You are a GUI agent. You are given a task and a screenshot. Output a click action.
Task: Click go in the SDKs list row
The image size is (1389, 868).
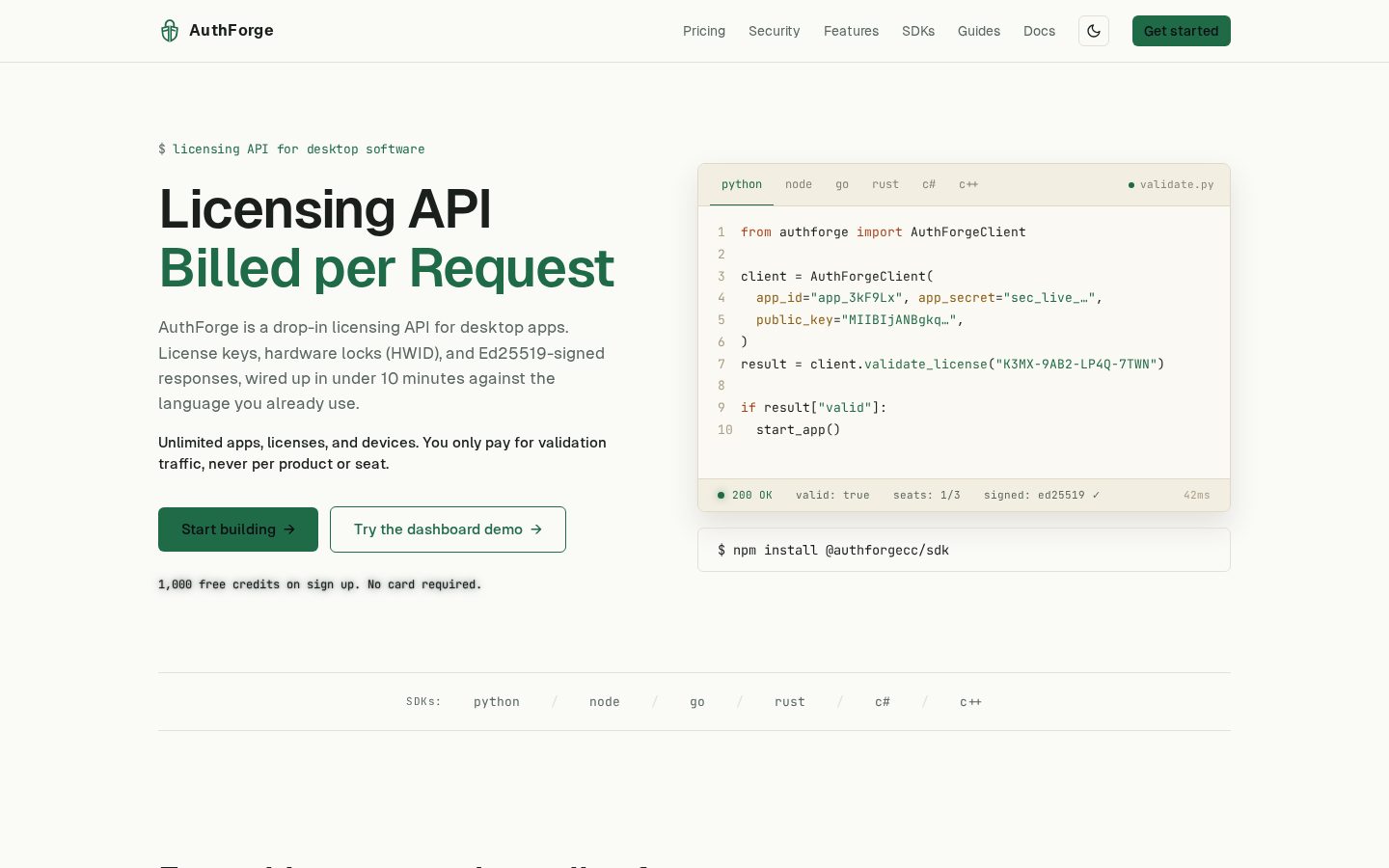pos(697,702)
